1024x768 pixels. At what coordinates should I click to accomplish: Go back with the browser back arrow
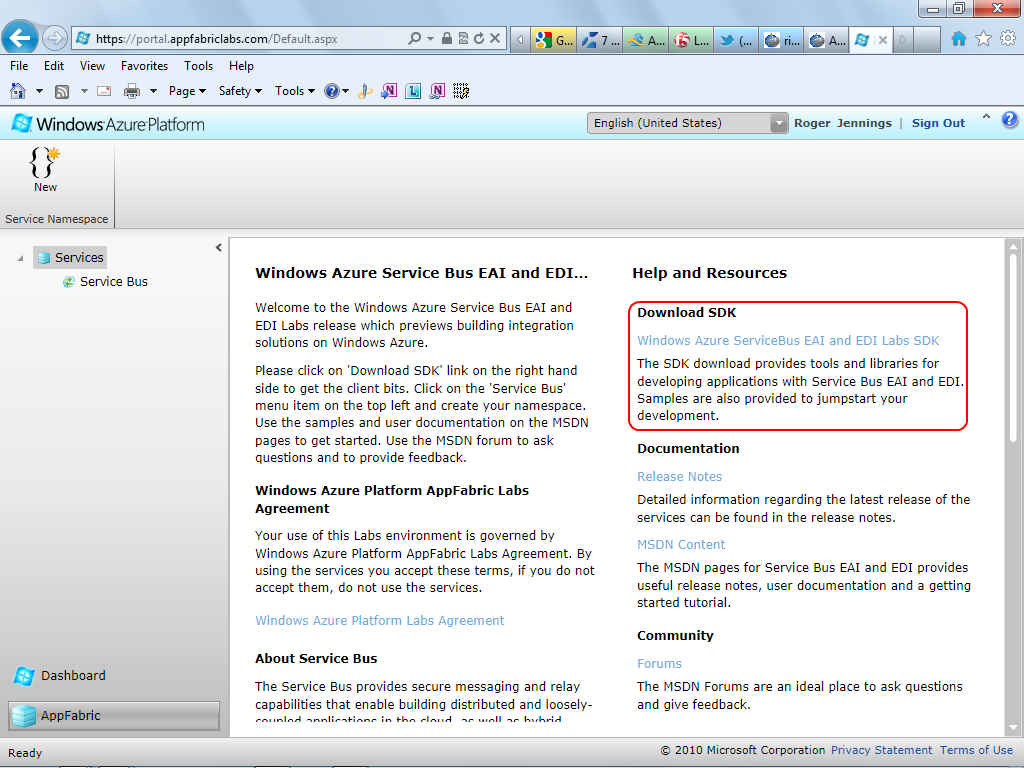pyautogui.click(x=20, y=39)
